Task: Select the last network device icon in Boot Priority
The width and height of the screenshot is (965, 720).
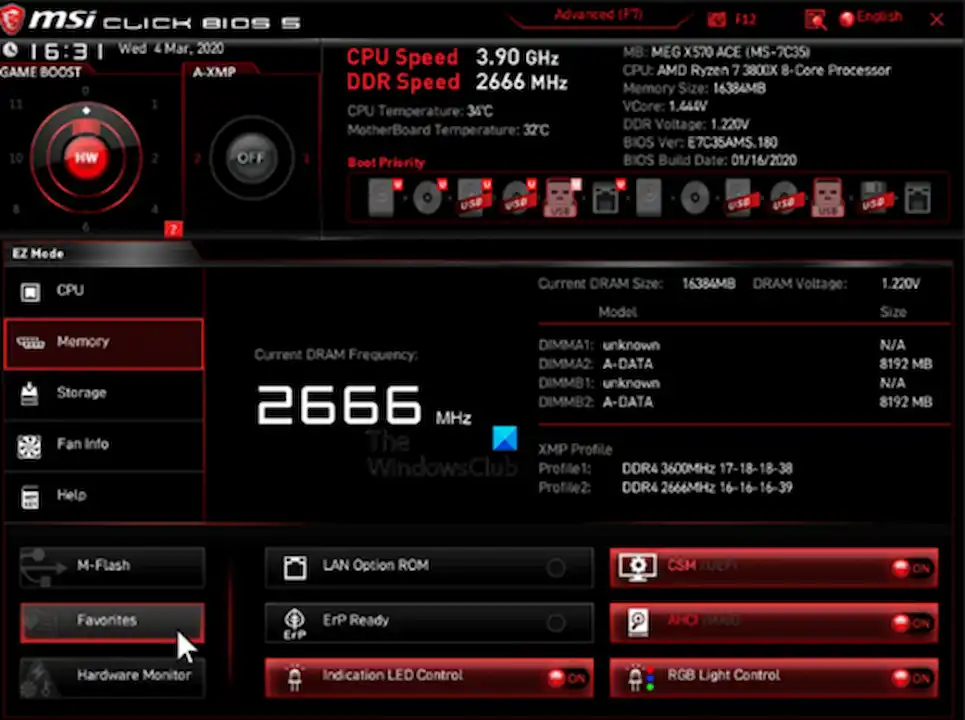Action: (x=916, y=197)
